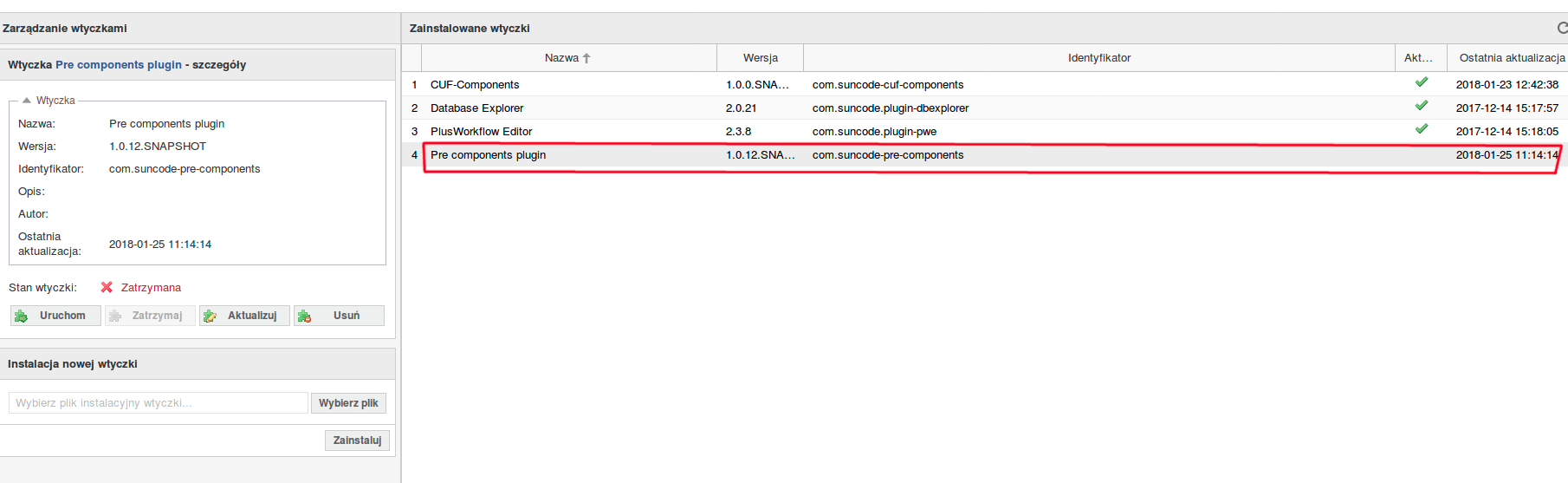Select the Database Explorer row
This screenshot has width=1568, height=483.
point(985,108)
